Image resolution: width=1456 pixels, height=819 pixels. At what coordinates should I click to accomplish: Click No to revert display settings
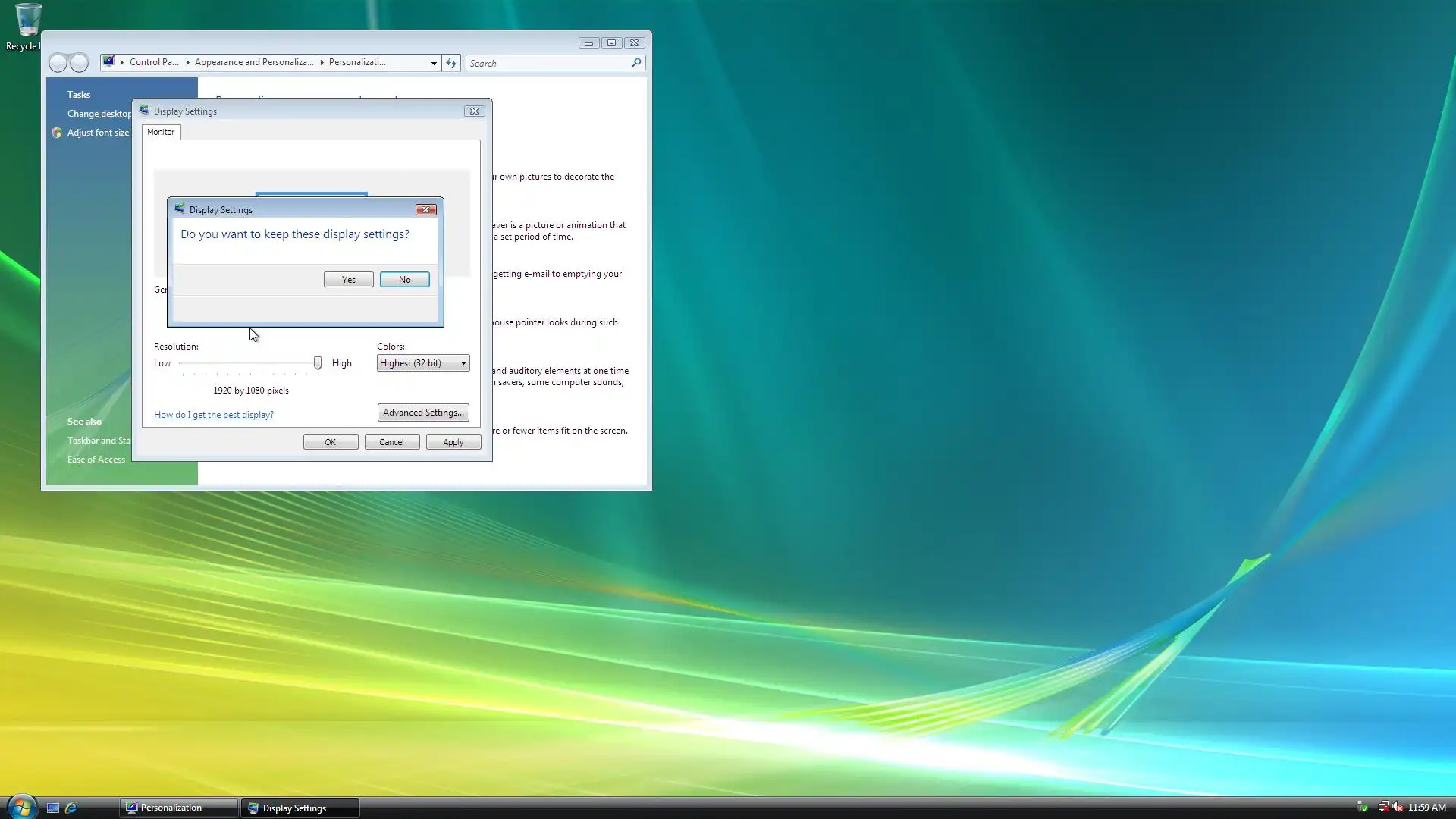click(404, 280)
